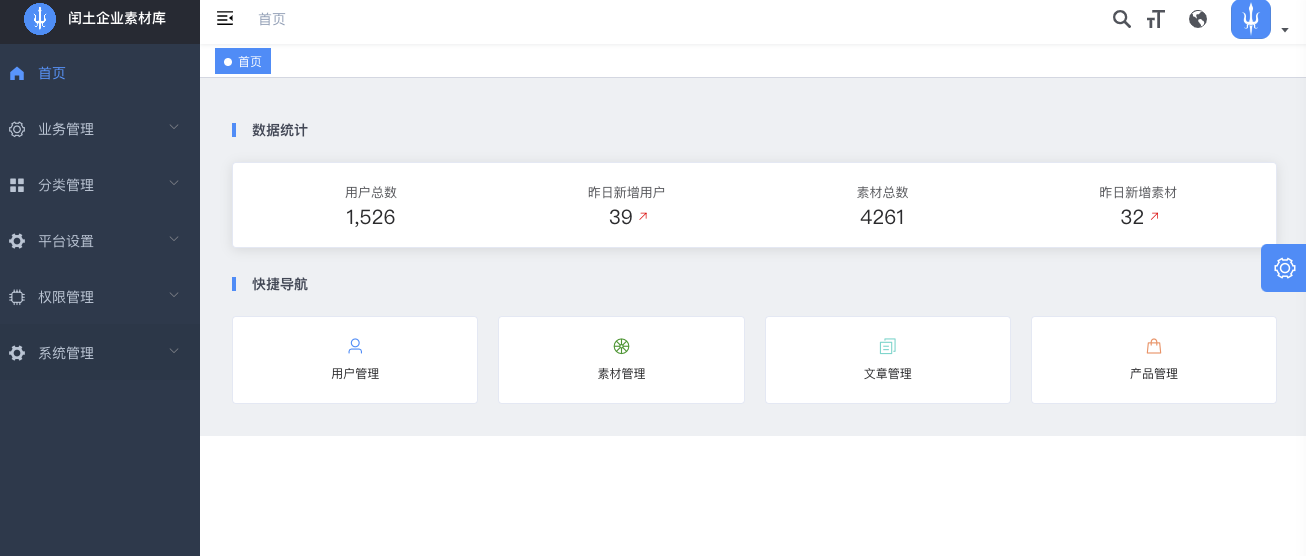
Task: Click the 昨日新增用户 statistic 39
Action: click(x=620, y=217)
